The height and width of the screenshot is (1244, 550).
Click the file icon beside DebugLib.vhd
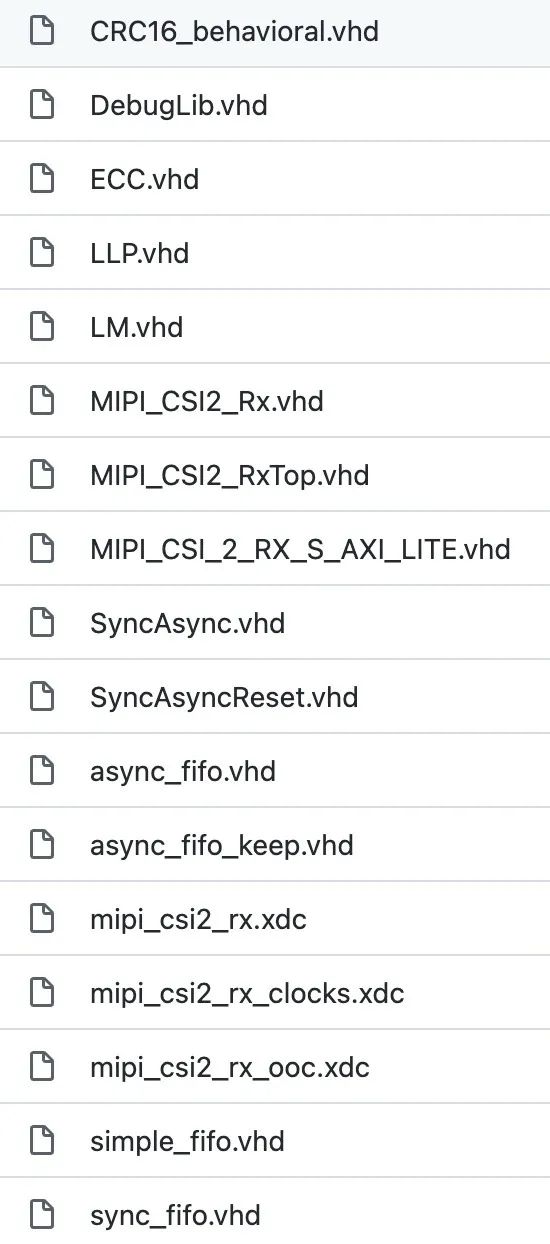coord(41,105)
